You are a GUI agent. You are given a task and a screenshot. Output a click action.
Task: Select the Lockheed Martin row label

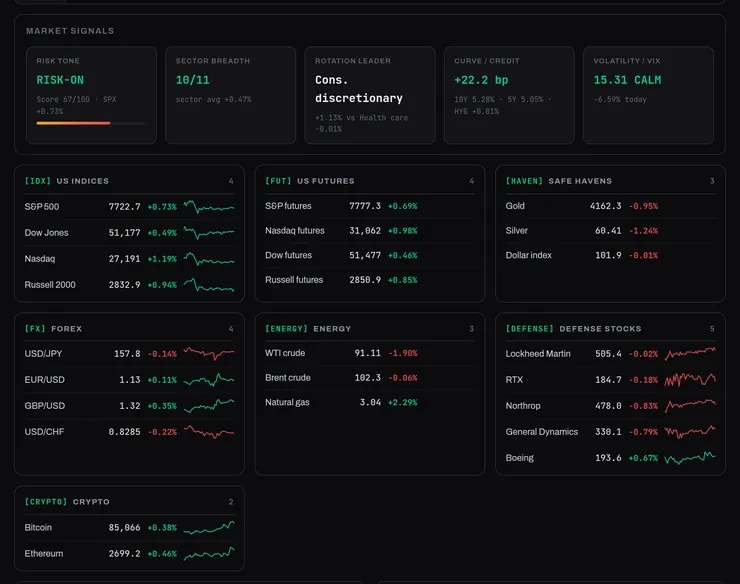tap(538, 354)
